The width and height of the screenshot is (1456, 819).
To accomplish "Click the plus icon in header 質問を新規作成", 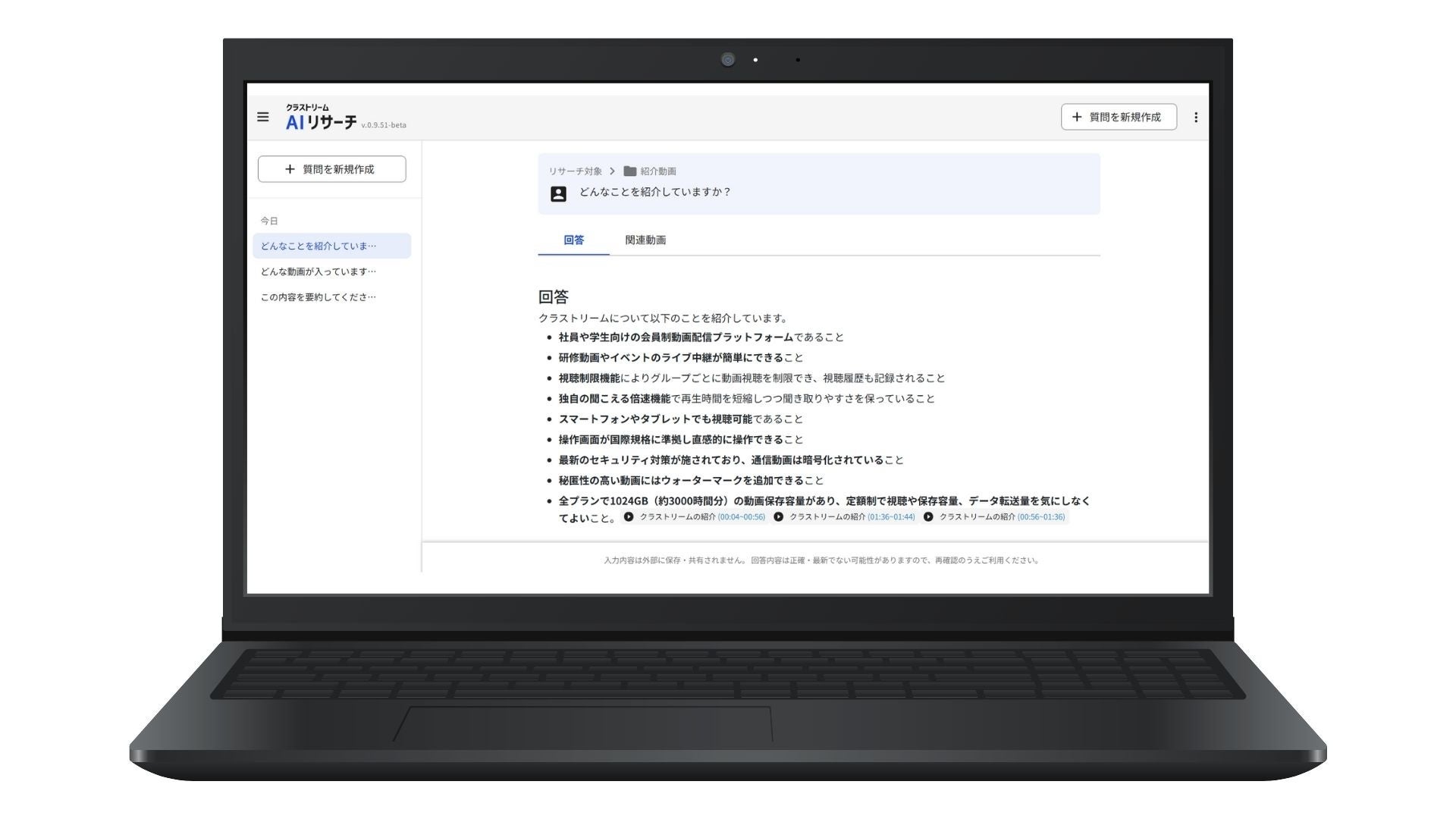I will point(1077,117).
